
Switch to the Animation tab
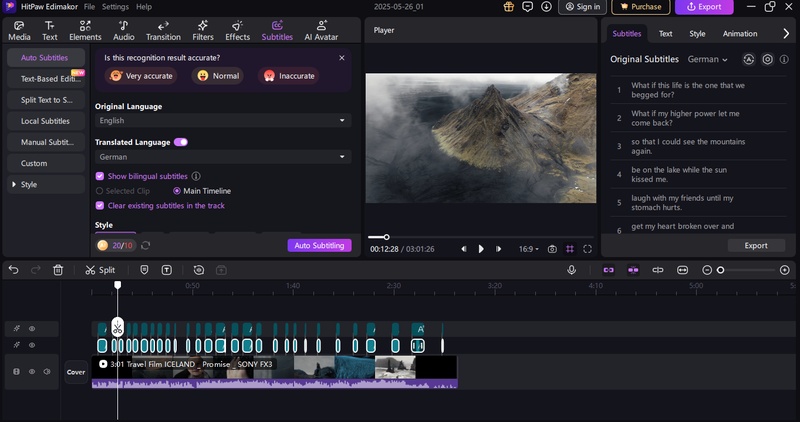[740, 33]
